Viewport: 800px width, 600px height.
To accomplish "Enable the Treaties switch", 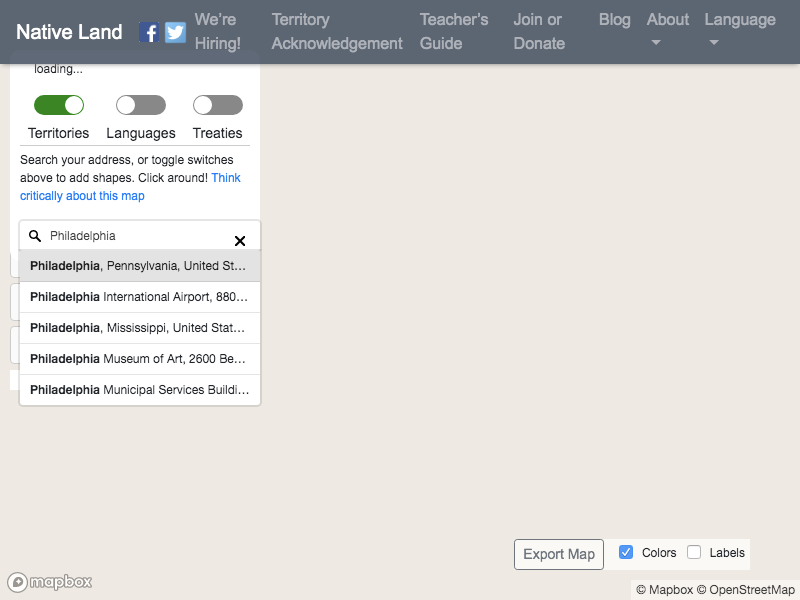I will (218, 105).
